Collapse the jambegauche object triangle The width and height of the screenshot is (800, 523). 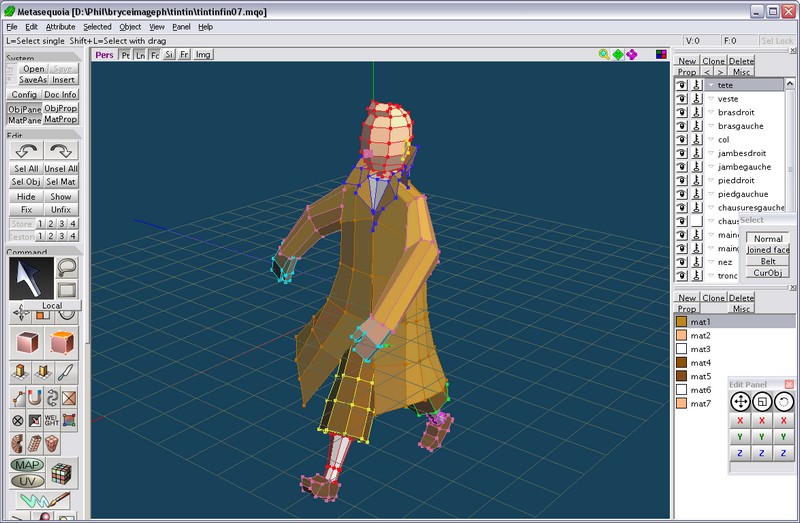(x=711, y=167)
